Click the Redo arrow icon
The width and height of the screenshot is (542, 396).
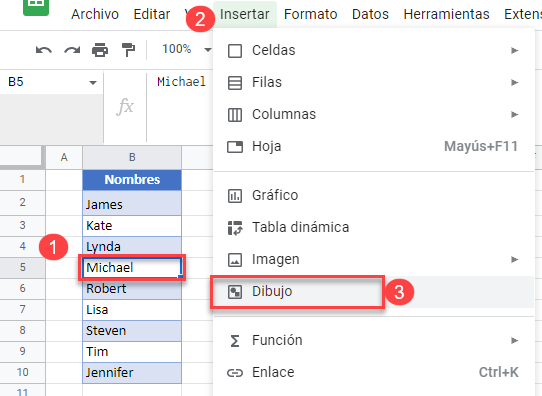(72, 50)
